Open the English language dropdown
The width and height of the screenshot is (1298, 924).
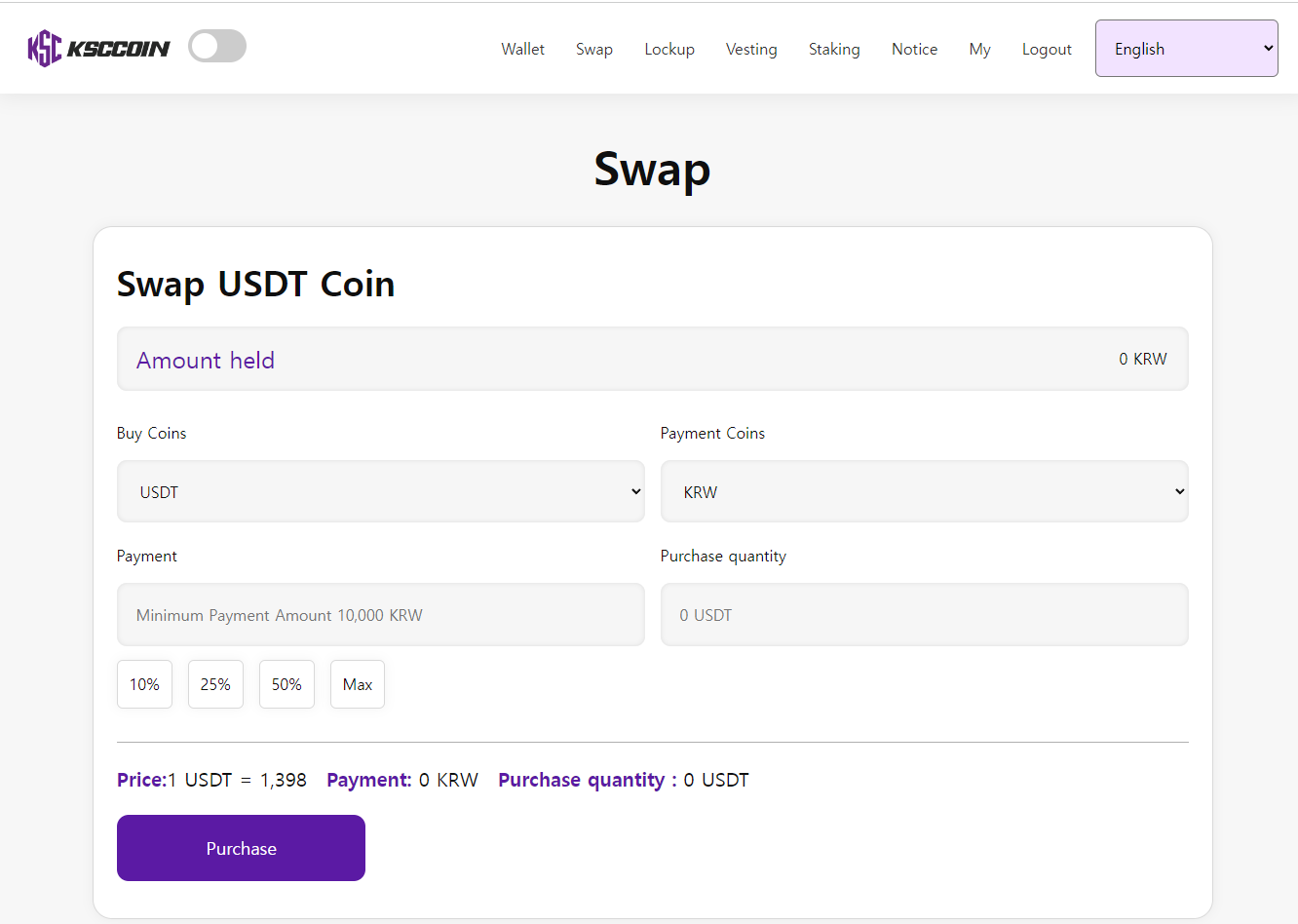(1186, 49)
